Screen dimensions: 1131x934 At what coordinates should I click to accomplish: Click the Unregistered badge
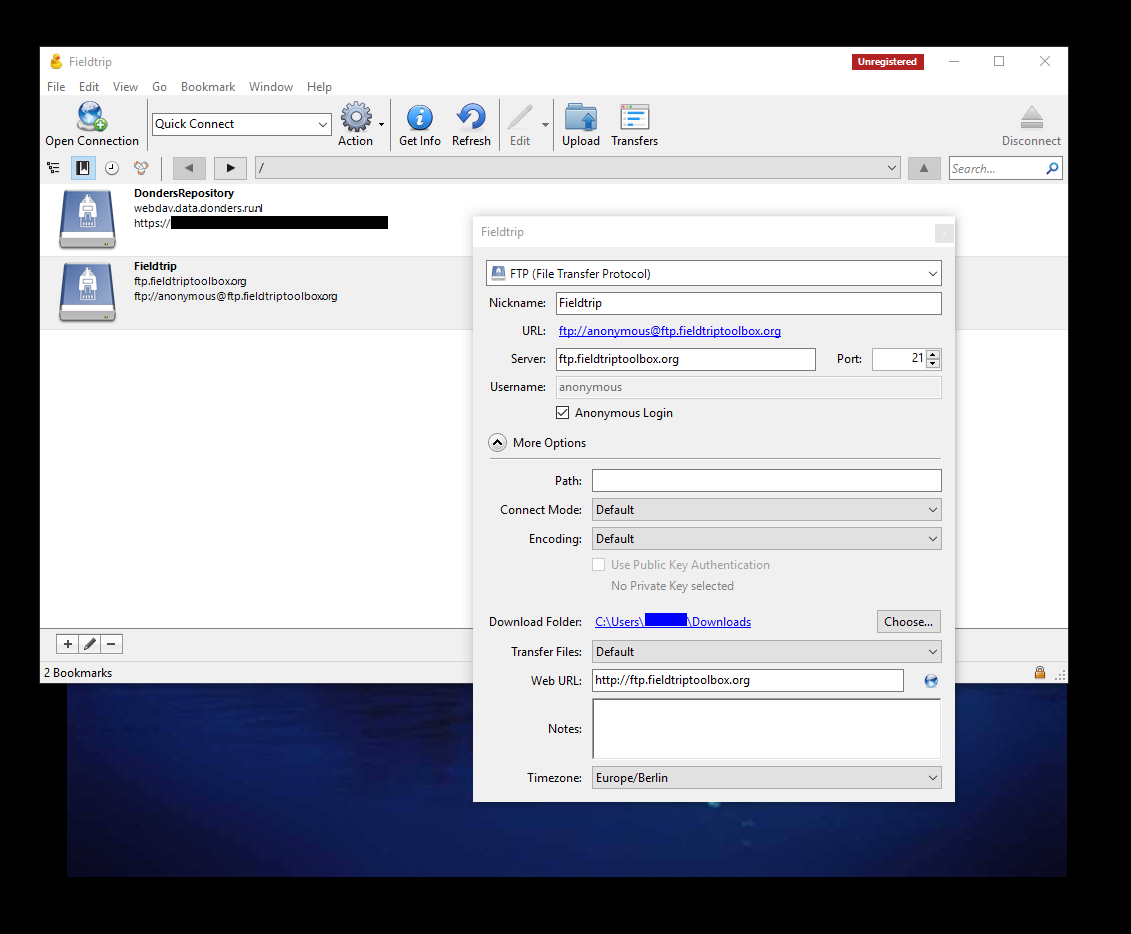click(887, 62)
